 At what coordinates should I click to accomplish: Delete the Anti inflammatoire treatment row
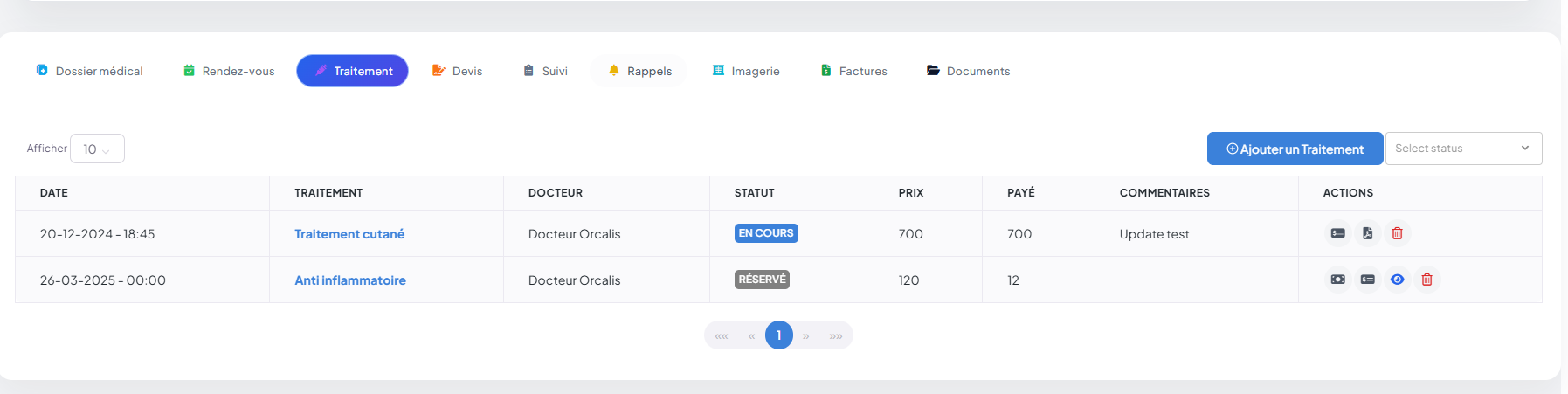[1426, 280]
